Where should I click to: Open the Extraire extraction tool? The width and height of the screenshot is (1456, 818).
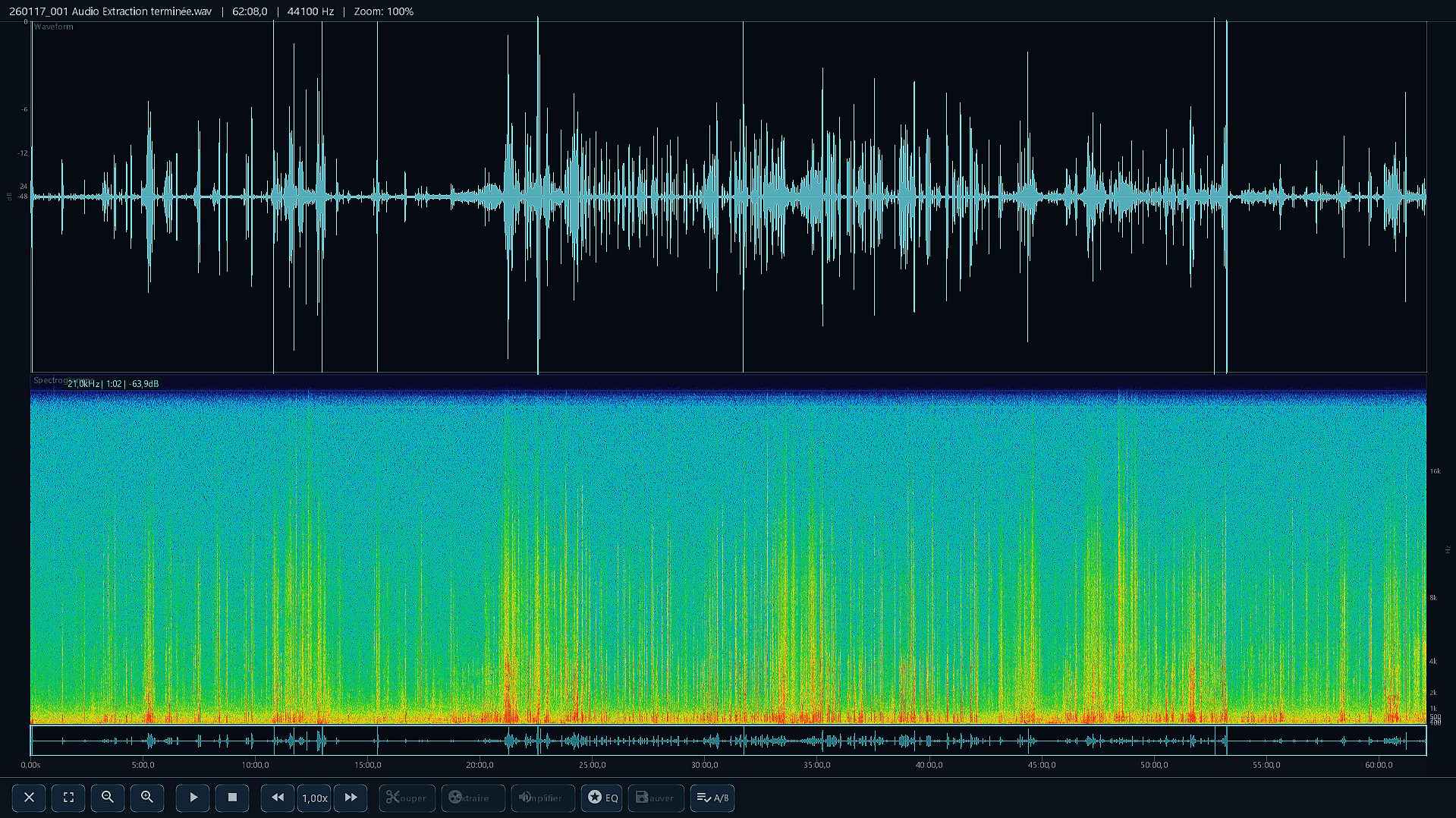(473, 798)
